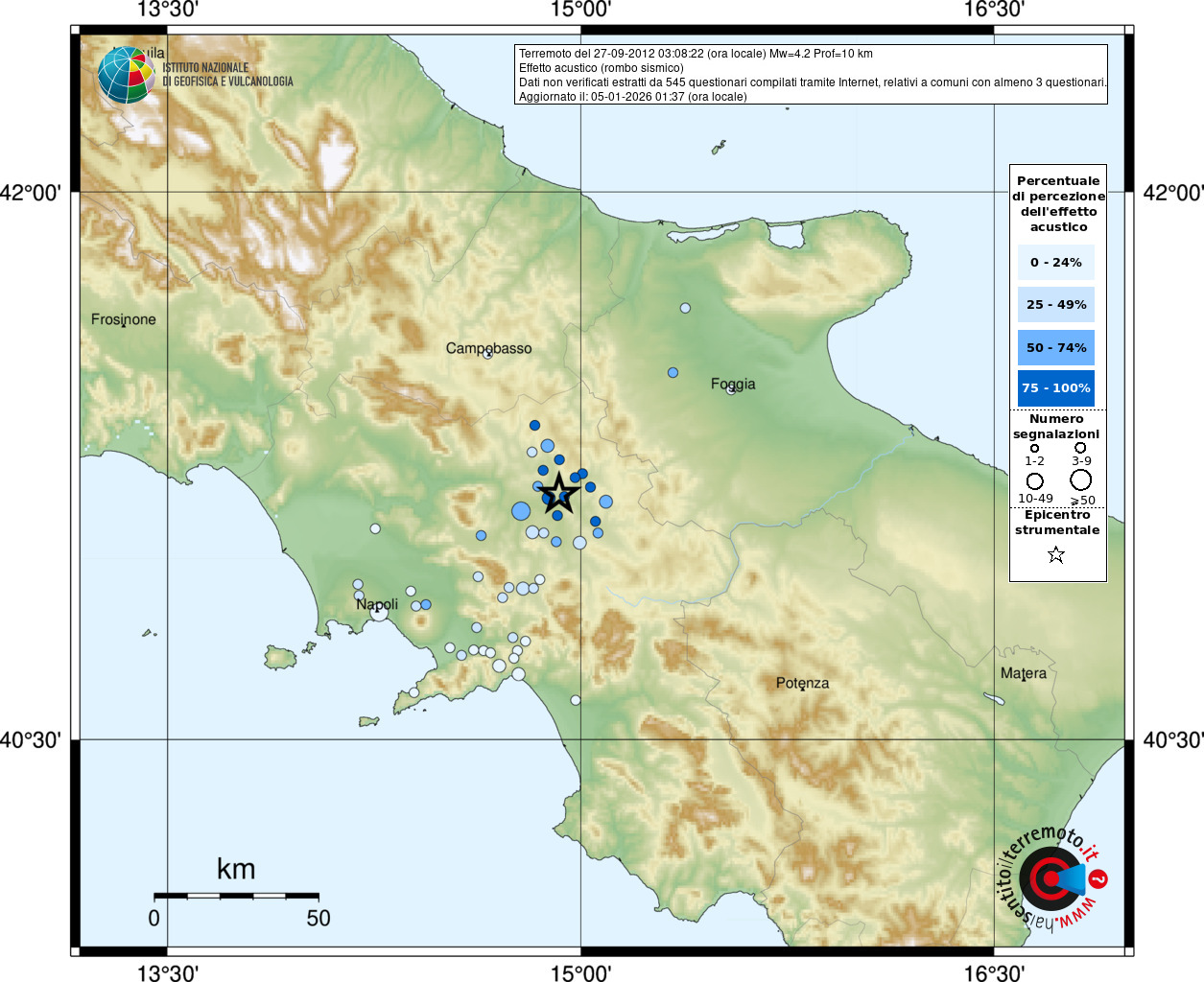Image resolution: width=1204 pixels, height=982 pixels.
Task: Click the ≥50 reports circle in legend
Action: [1081, 480]
